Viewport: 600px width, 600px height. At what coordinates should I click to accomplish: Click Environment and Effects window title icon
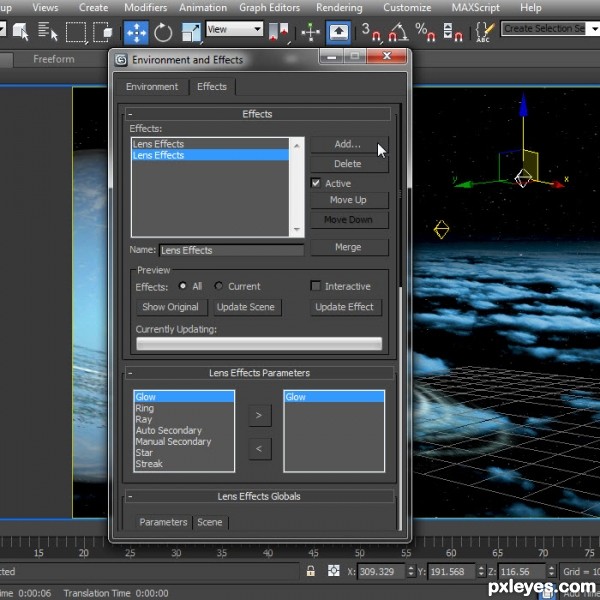tap(121, 60)
